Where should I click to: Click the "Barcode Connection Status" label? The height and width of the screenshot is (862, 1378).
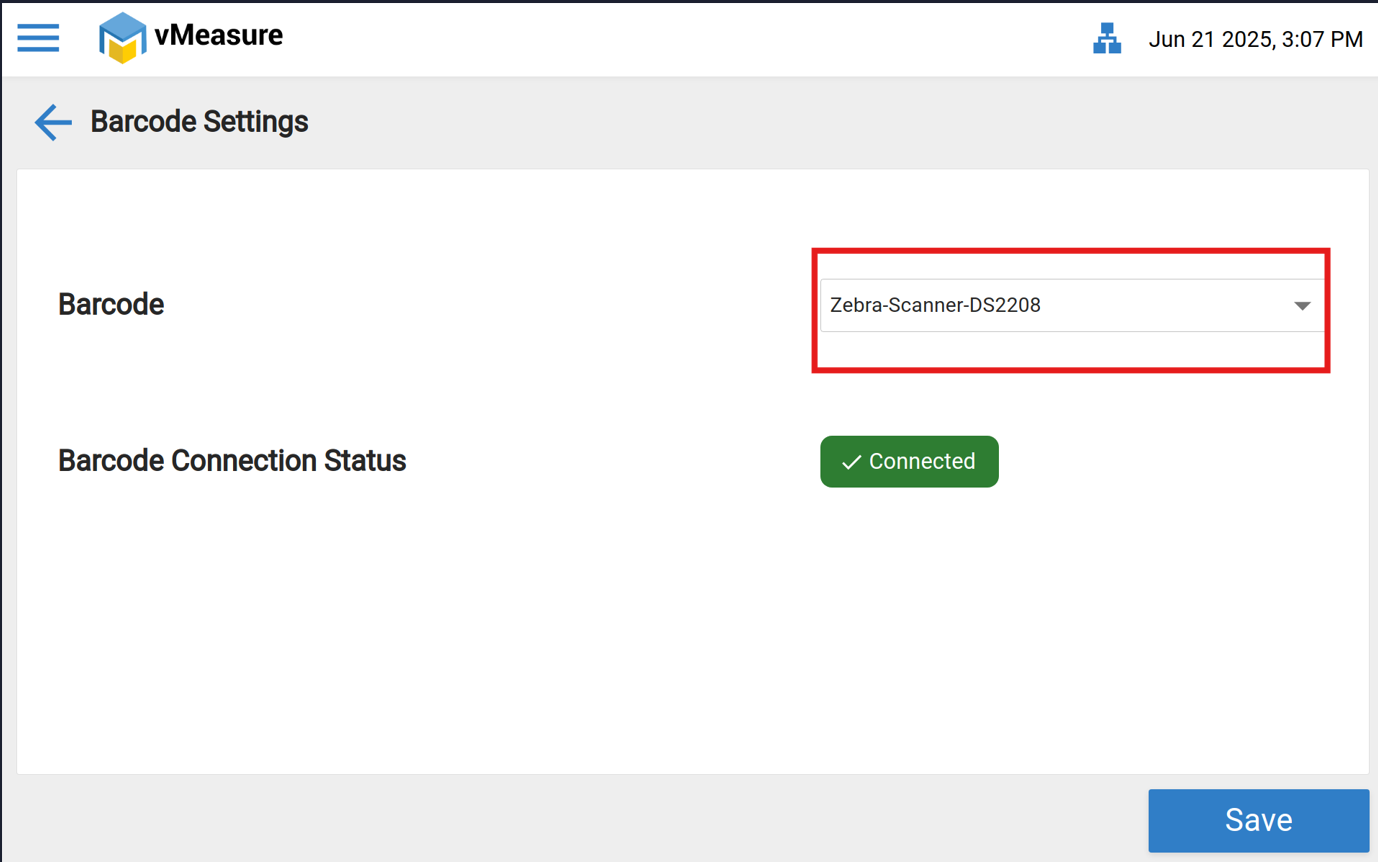232,461
